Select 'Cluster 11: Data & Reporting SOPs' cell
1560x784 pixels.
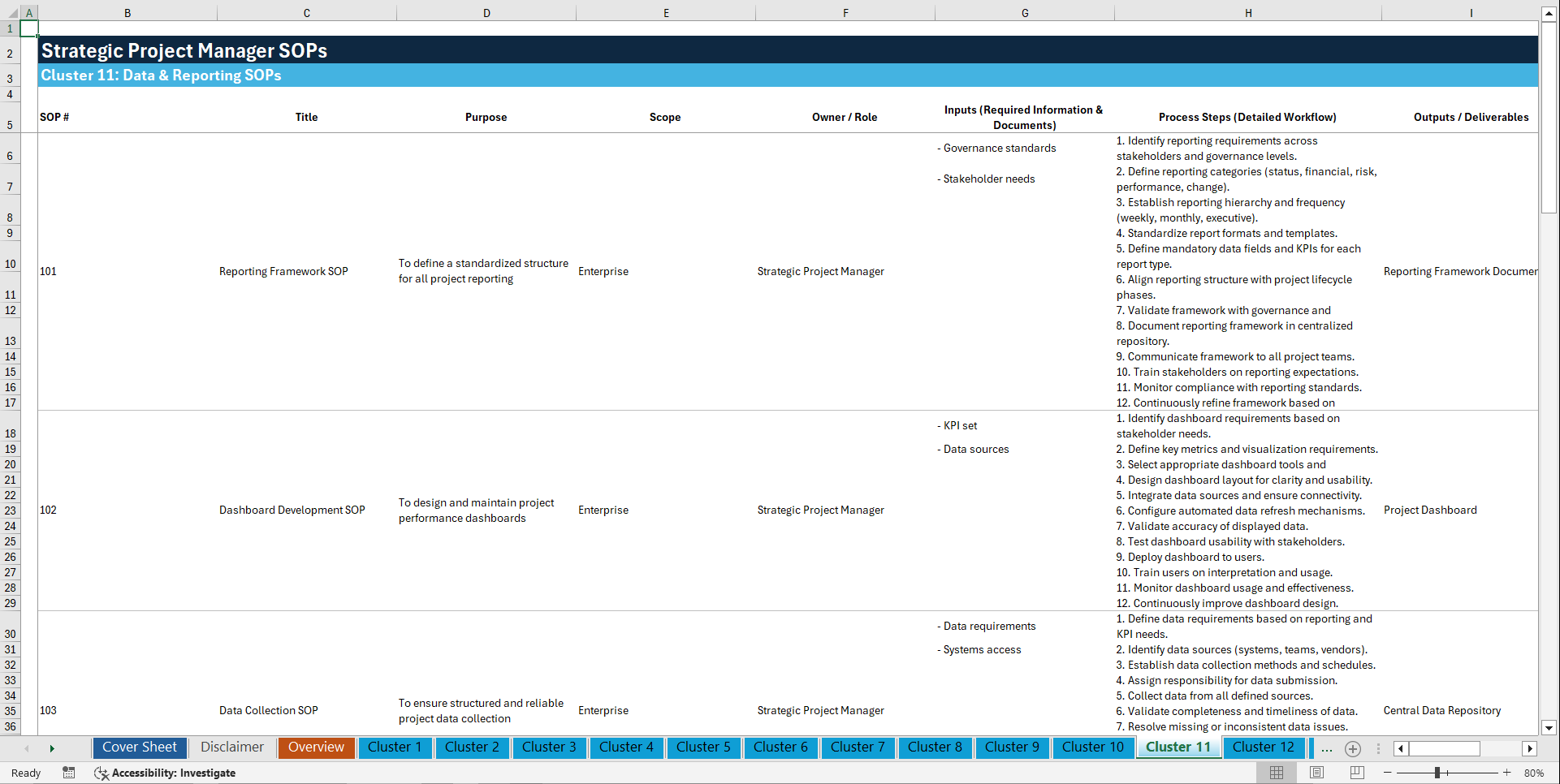coord(162,75)
